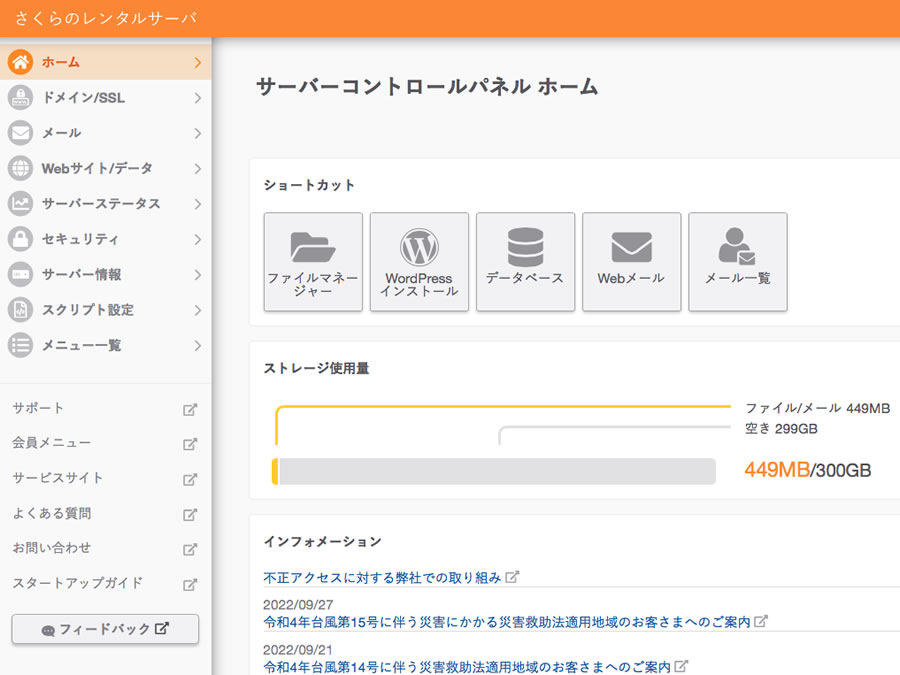Open the 台風第15号 disaster notice link
Image resolution: width=900 pixels, height=675 pixels.
coord(507,622)
